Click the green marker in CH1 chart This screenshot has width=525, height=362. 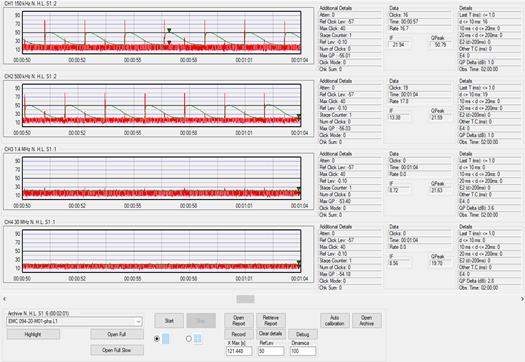coord(169,30)
